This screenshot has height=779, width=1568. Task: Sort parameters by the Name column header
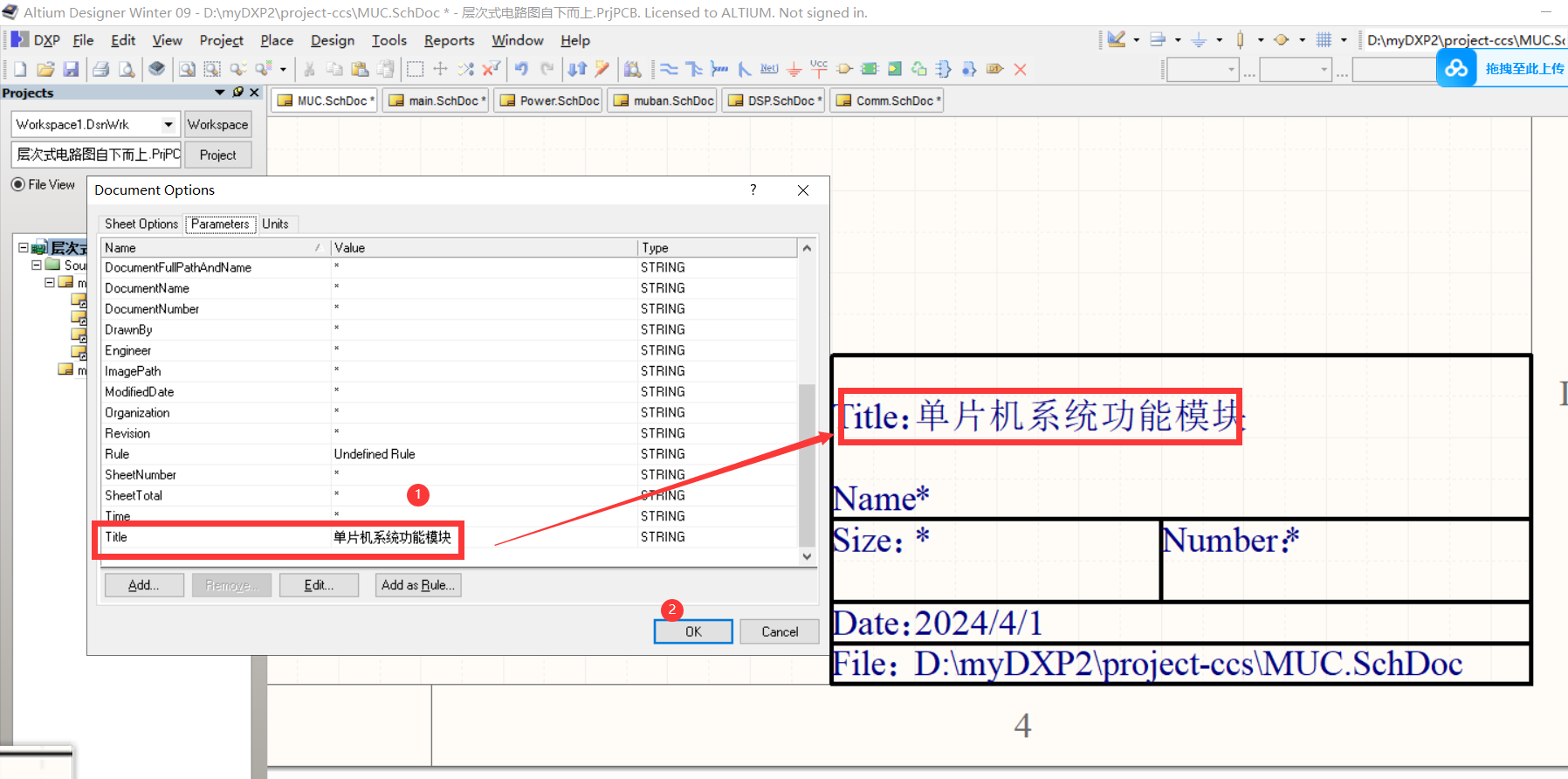[215, 248]
